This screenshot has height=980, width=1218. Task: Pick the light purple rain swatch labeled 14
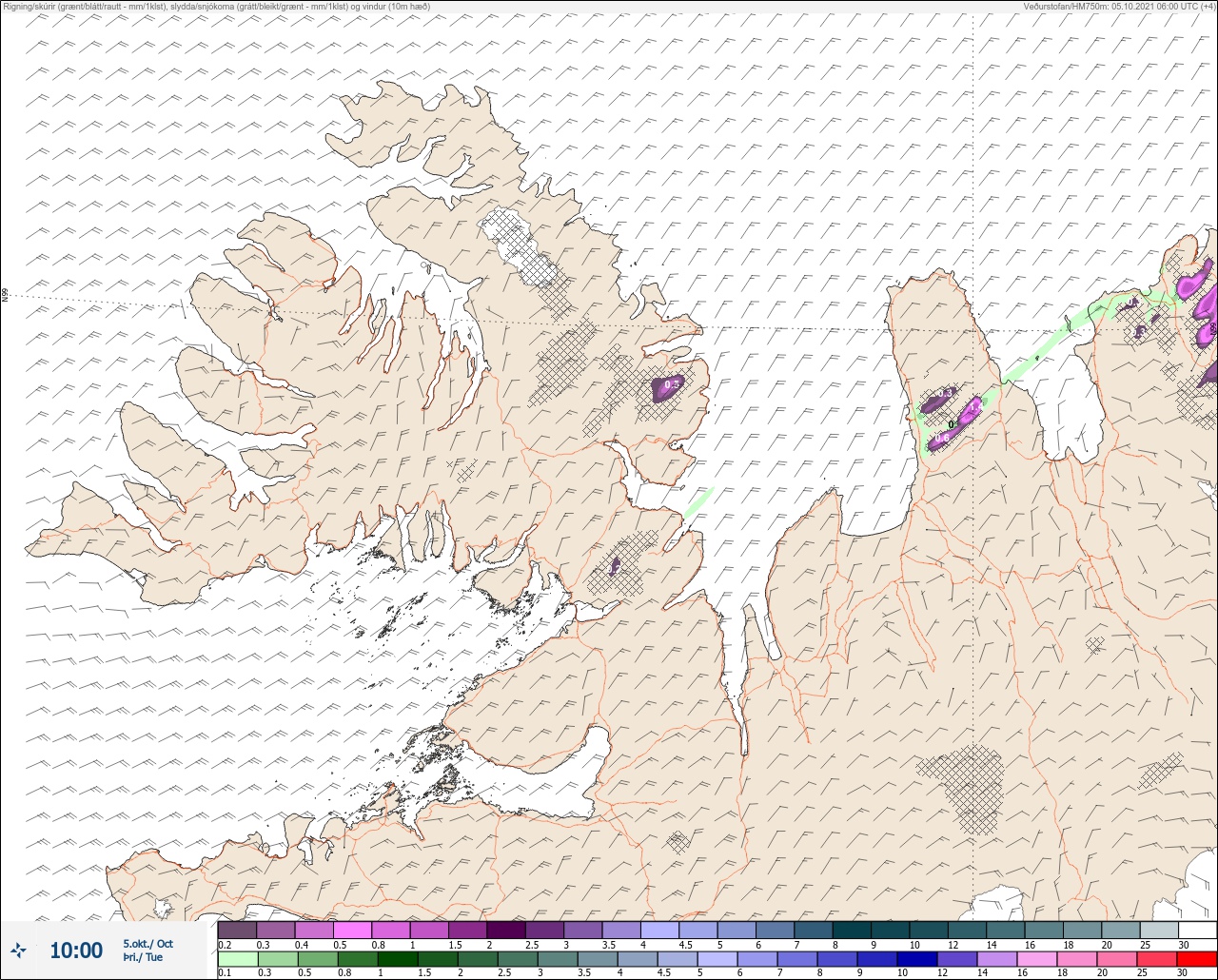coord(996,958)
